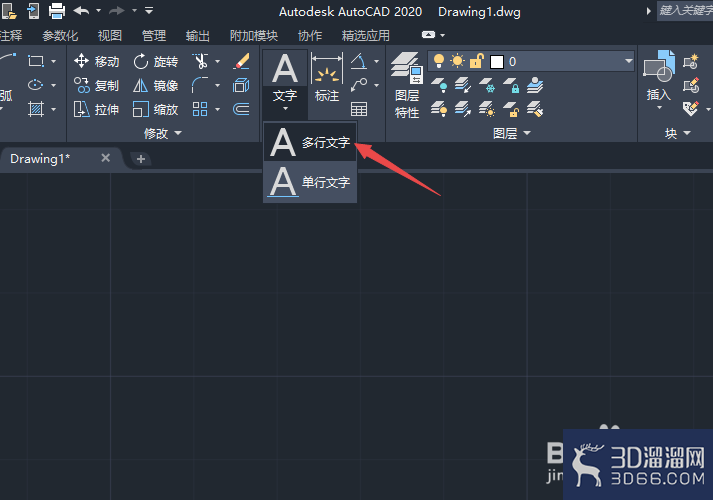Toggle layer on/off lightbulb icon
This screenshot has height=500, width=713.
438,61
